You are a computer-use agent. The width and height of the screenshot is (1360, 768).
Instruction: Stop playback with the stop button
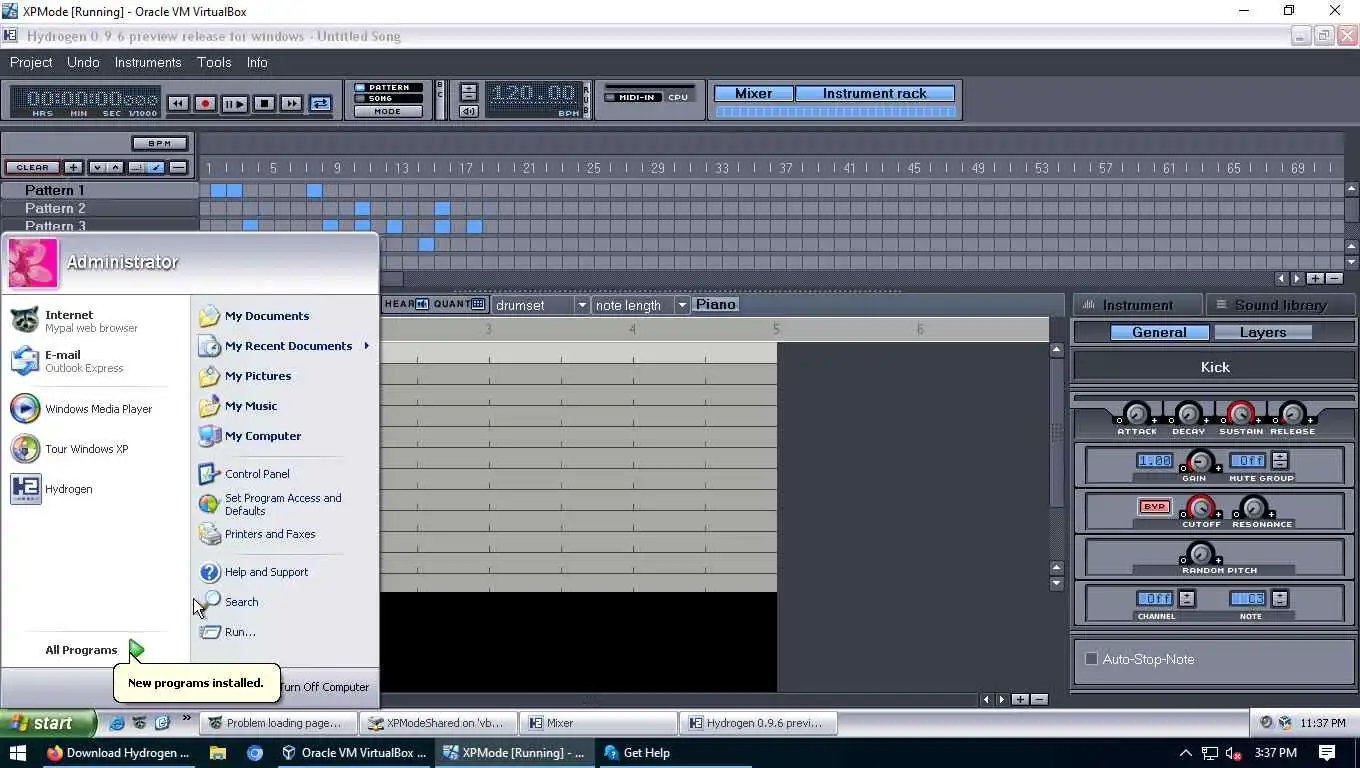click(x=264, y=103)
